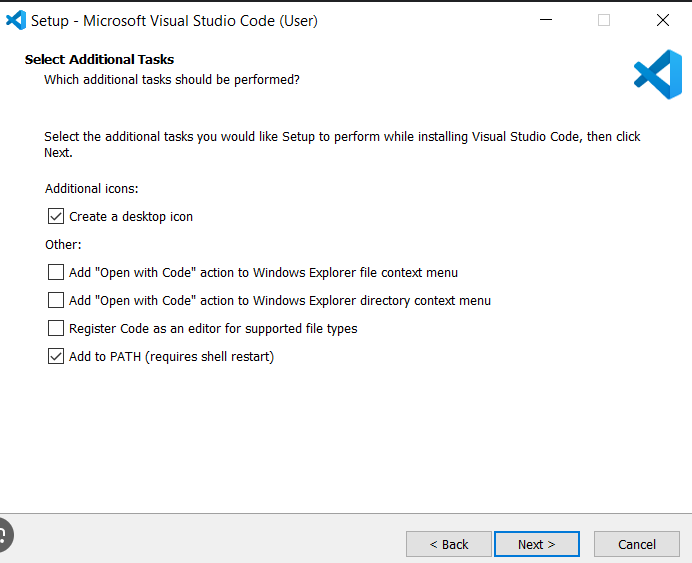Click the partially hidden round icon at bottom-left
The width and height of the screenshot is (692, 563).
point(5,535)
